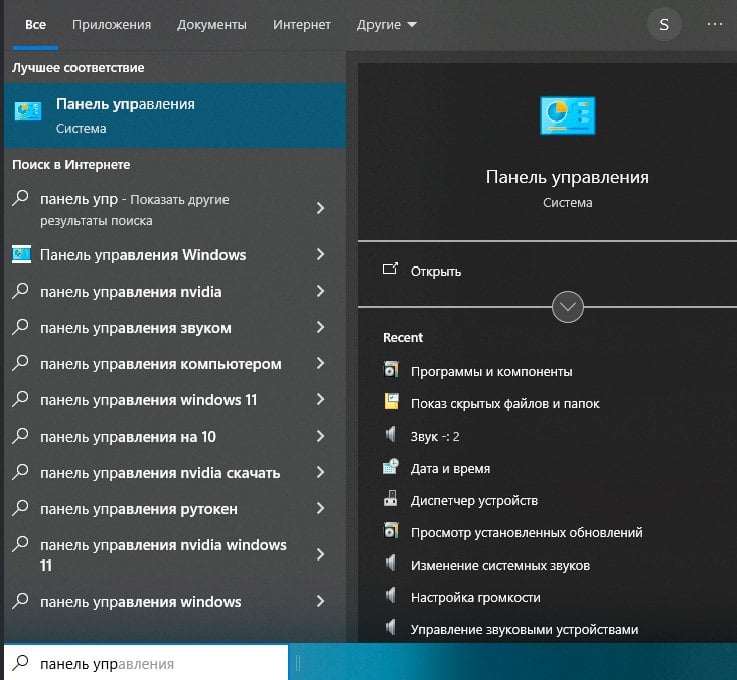Screen dimensions: 737x680
Task: Click the magnifier icon in the search box
Action: coord(21,662)
